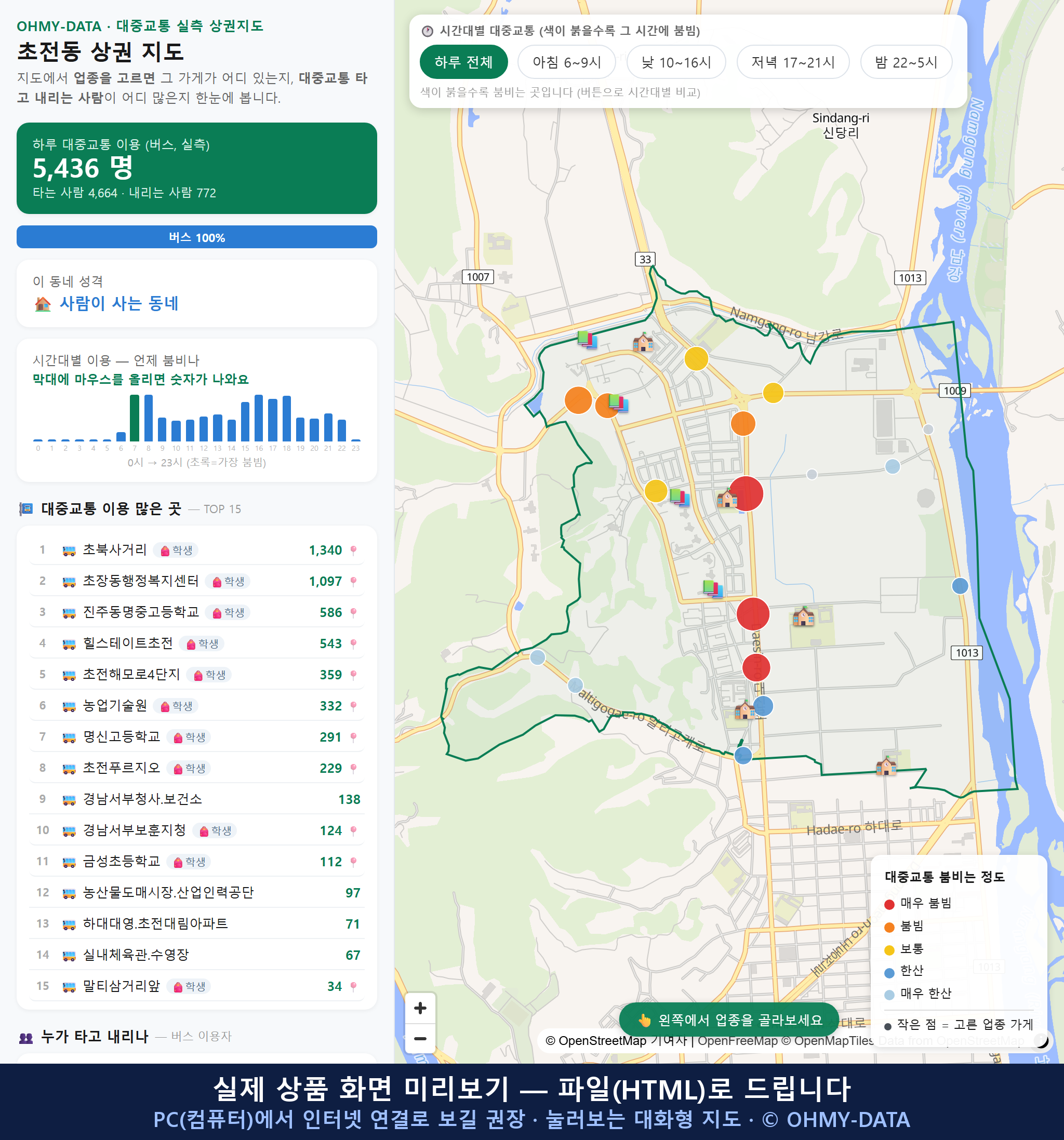Click the school marker near route 33
This screenshot has width=1064, height=1140.
pyautogui.click(x=643, y=343)
